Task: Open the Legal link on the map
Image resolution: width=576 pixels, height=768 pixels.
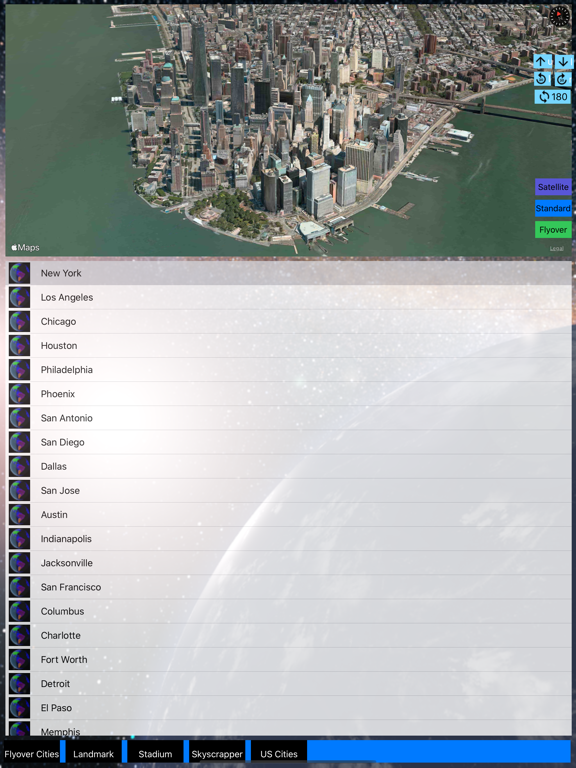Action: [x=556, y=248]
